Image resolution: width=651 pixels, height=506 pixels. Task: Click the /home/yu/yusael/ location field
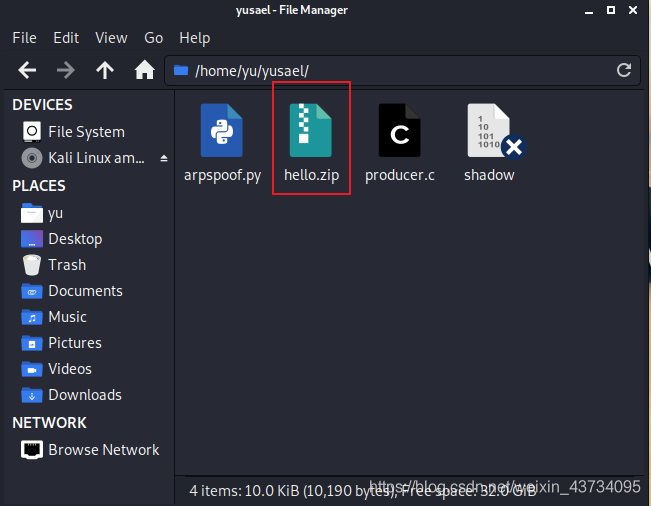(402, 70)
